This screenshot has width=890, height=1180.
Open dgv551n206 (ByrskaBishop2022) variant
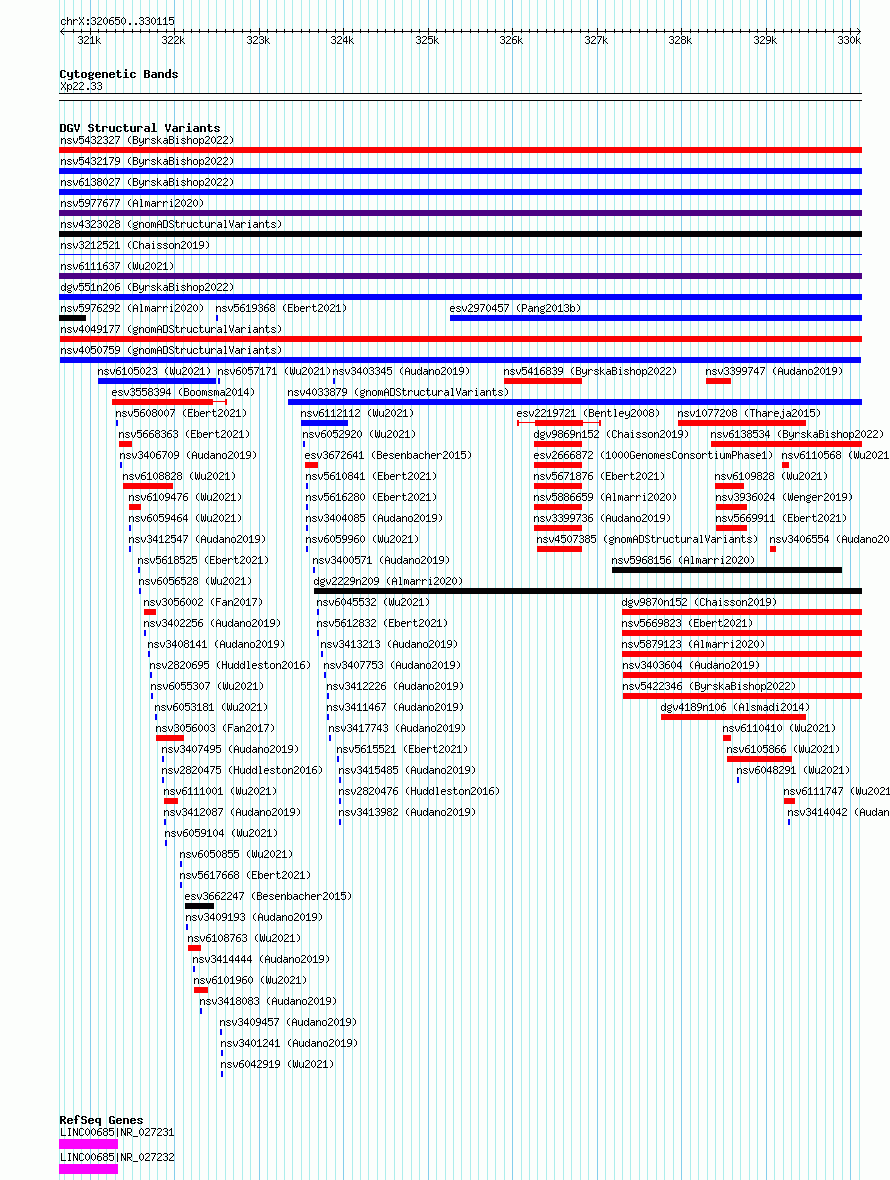pos(147,287)
